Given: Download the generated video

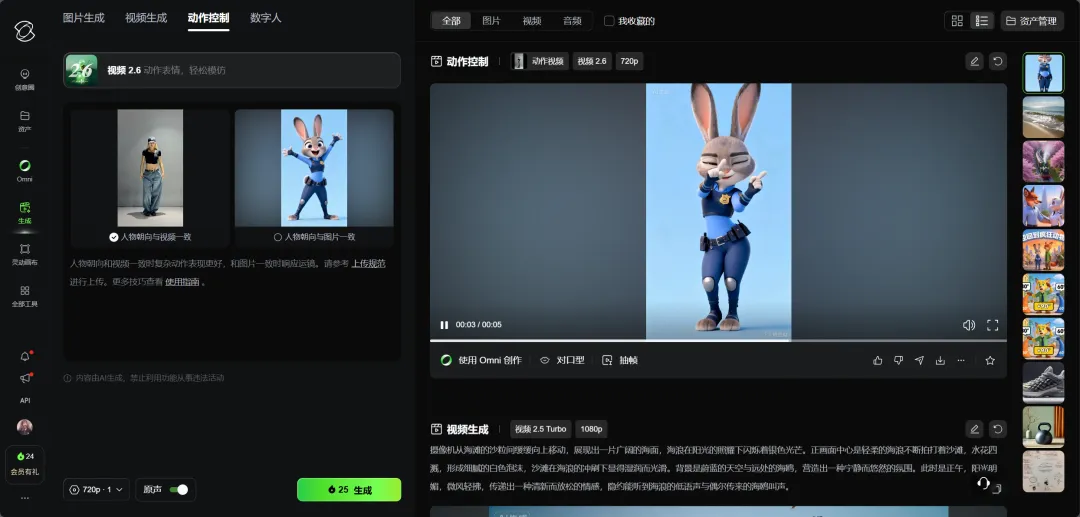Looking at the screenshot, I should click(940, 360).
